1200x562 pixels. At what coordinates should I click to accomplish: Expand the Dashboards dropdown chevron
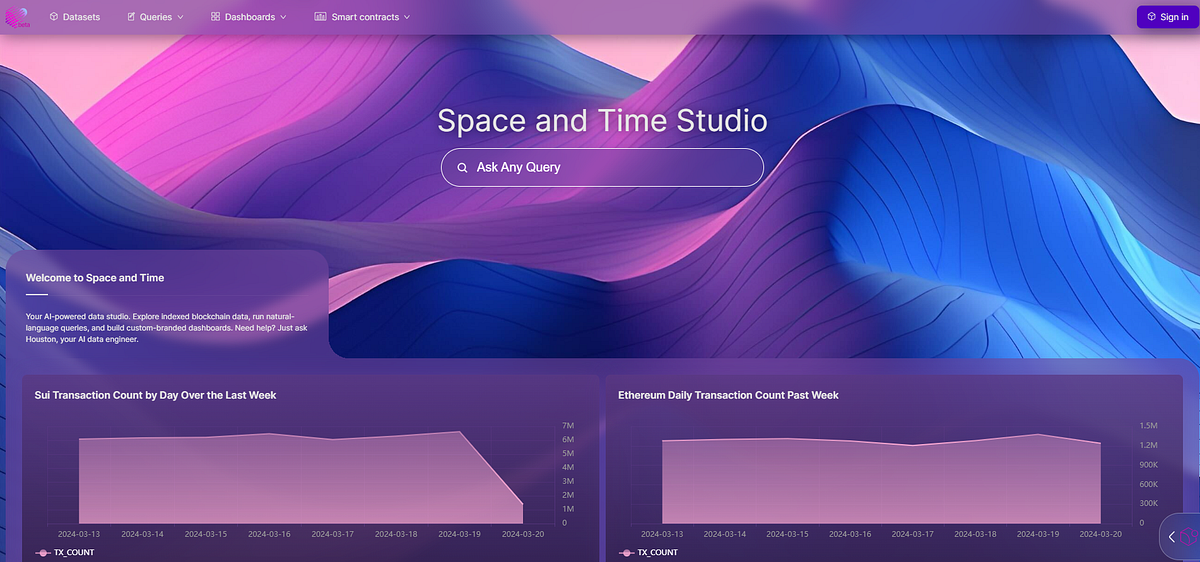point(283,17)
